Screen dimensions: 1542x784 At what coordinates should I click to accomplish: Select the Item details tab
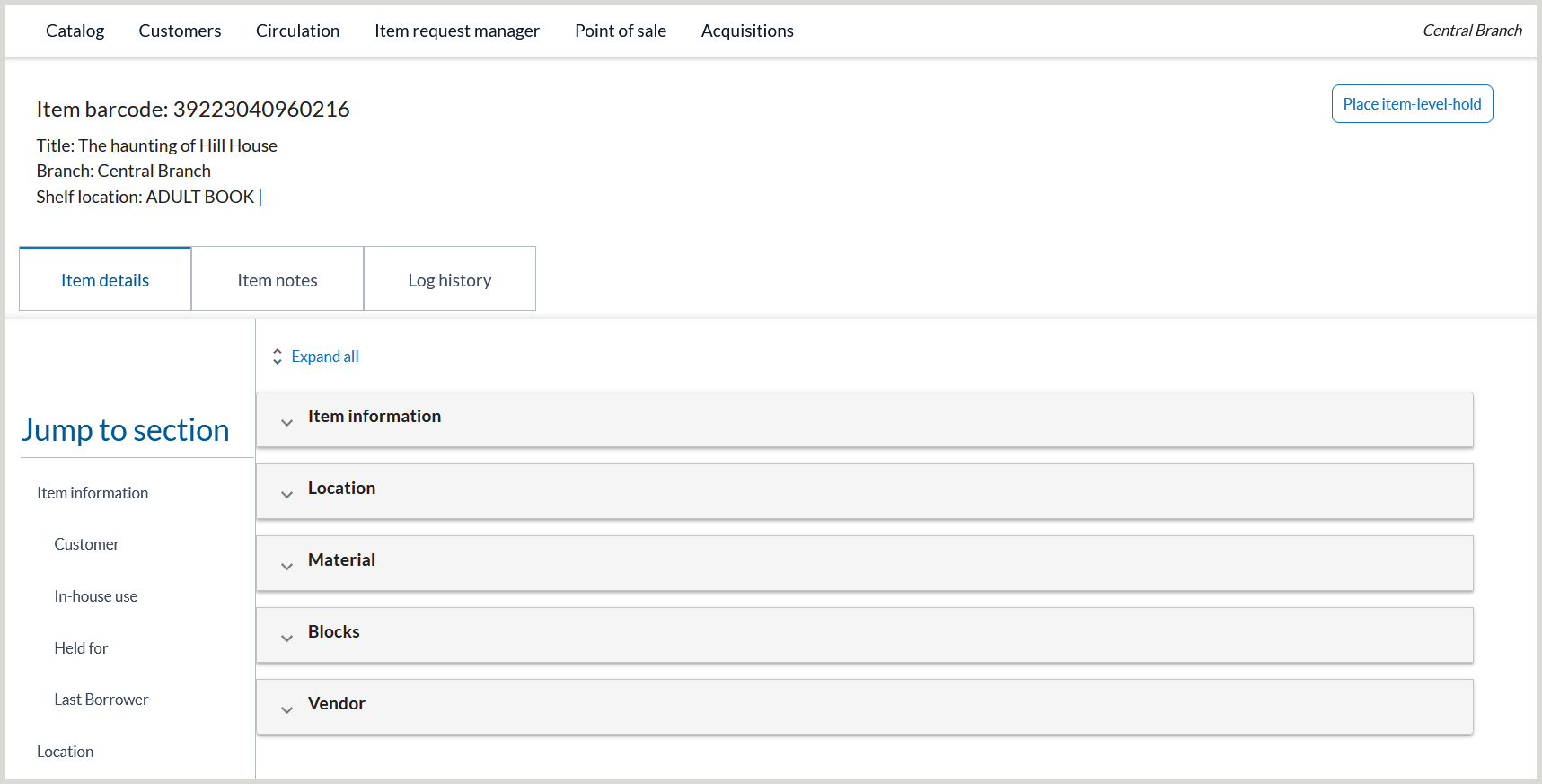coord(105,280)
